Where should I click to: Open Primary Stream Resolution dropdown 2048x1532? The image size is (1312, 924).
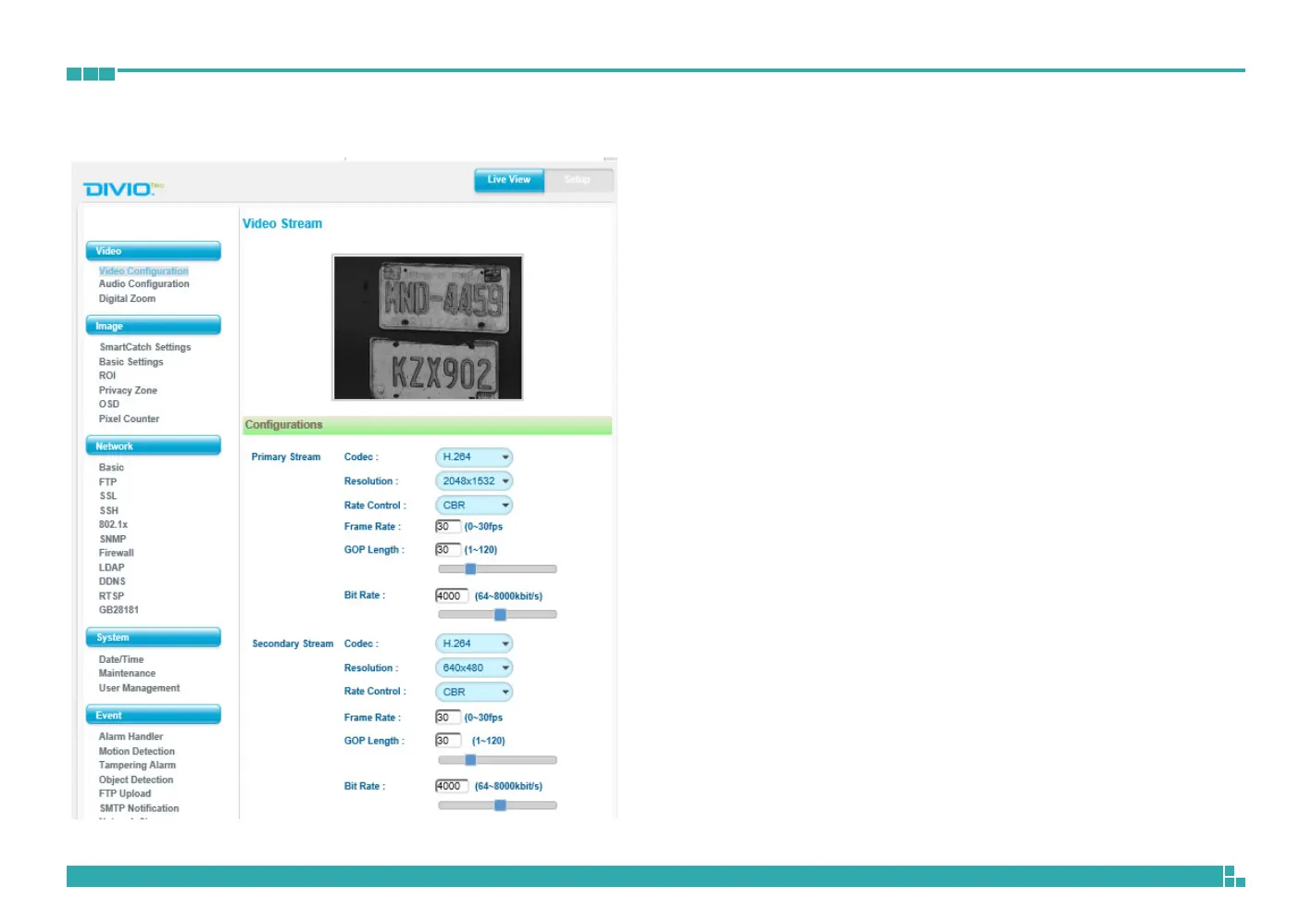(x=474, y=481)
